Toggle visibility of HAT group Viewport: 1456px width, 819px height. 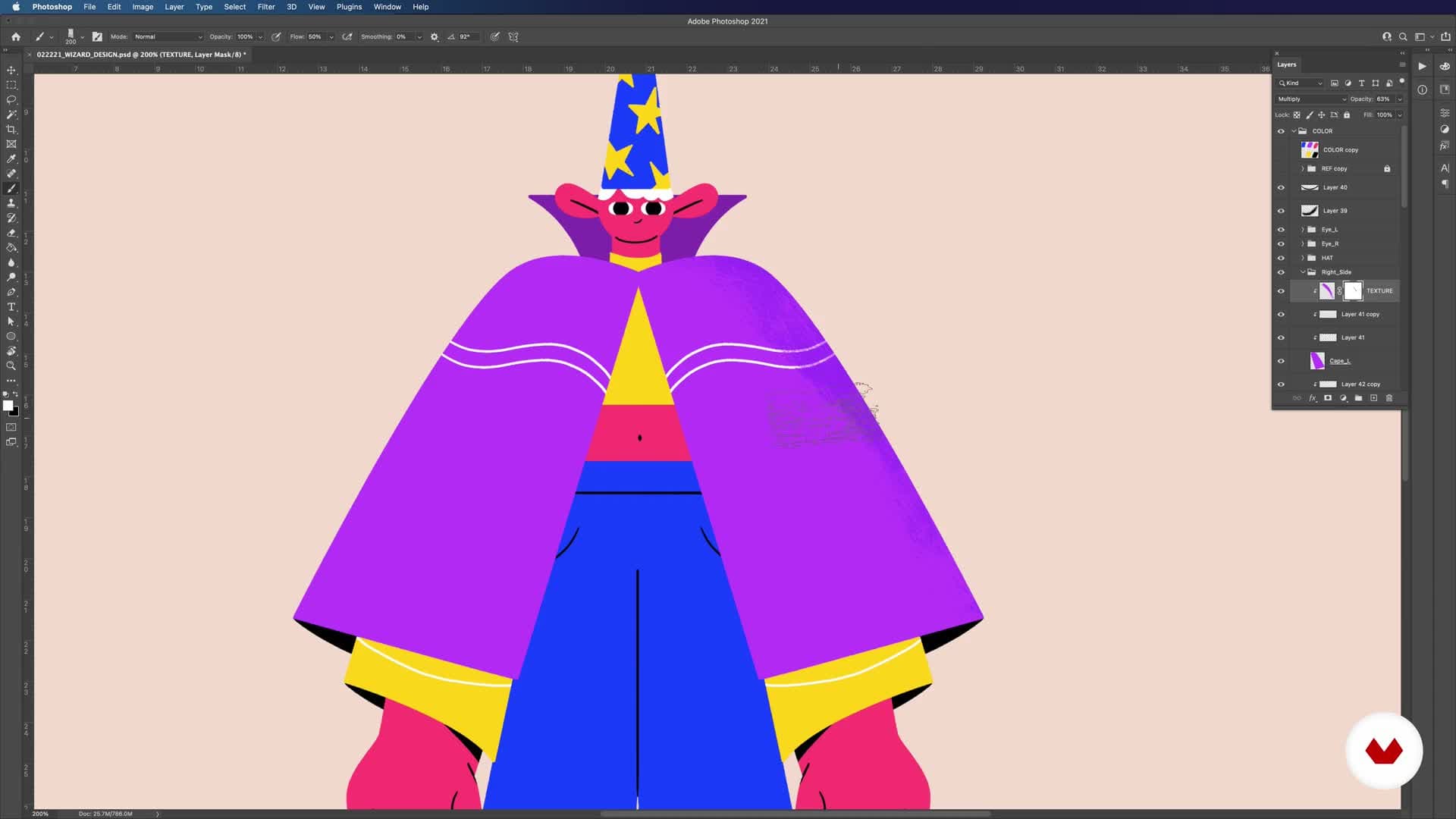(x=1281, y=259)
